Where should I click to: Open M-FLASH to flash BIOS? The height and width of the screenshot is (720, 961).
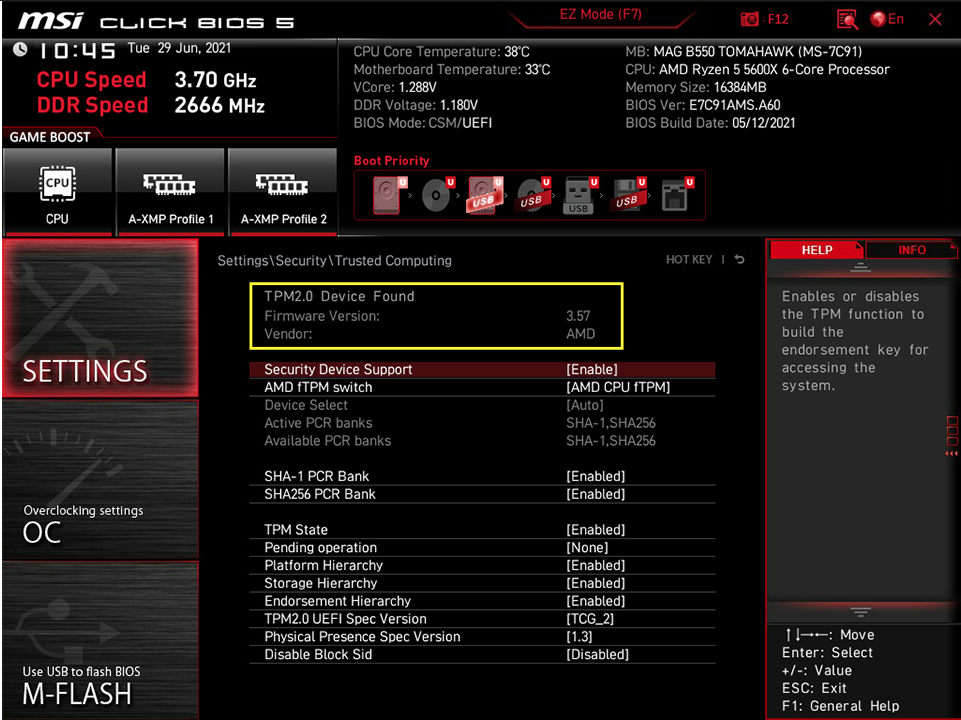(x=101, y=640)
